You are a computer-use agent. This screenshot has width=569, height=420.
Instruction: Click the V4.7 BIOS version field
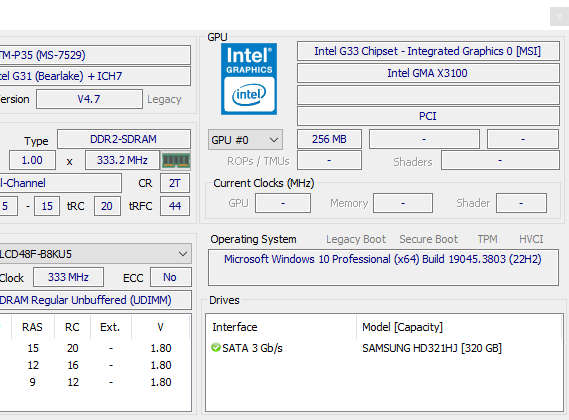[89, 99]
